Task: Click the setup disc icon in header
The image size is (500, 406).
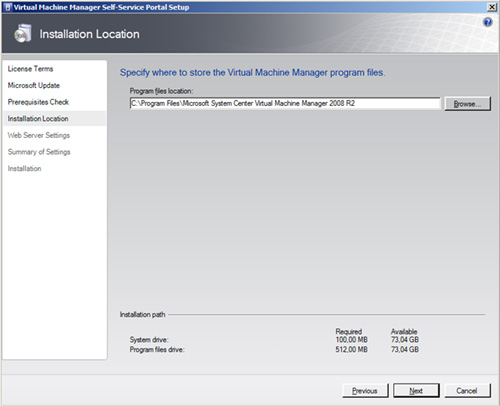Action: pos(23,33)
